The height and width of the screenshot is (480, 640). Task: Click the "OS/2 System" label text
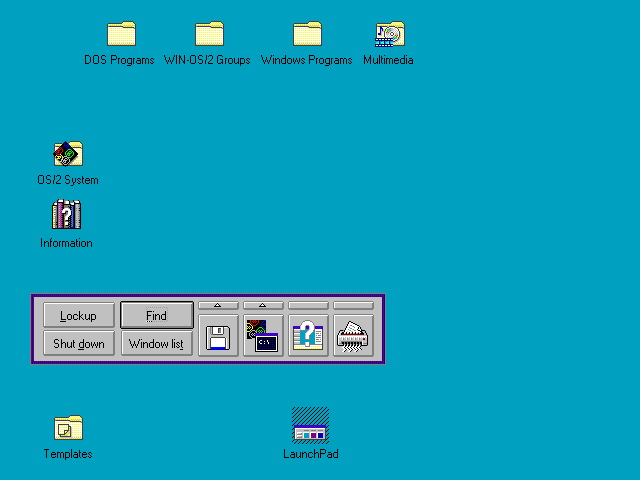pyautogui.click(x=68, y=180)
